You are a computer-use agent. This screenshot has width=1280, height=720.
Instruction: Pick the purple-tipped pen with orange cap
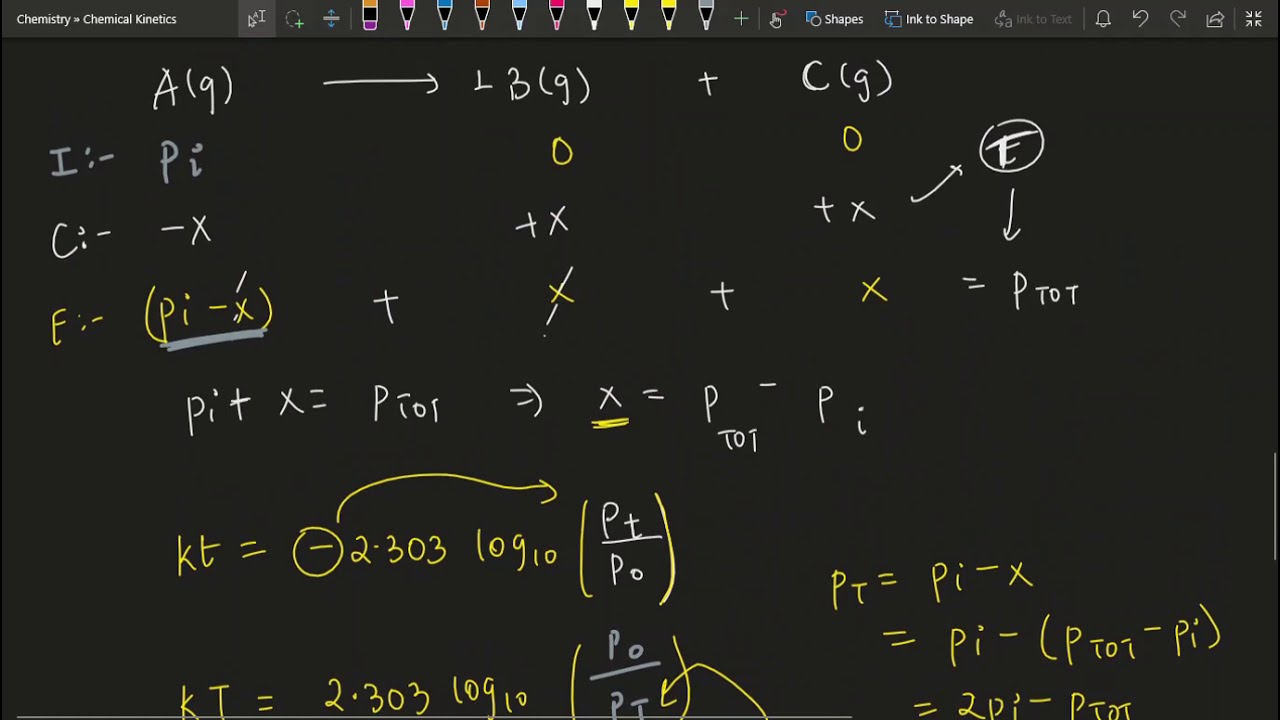tap(370, 16)
